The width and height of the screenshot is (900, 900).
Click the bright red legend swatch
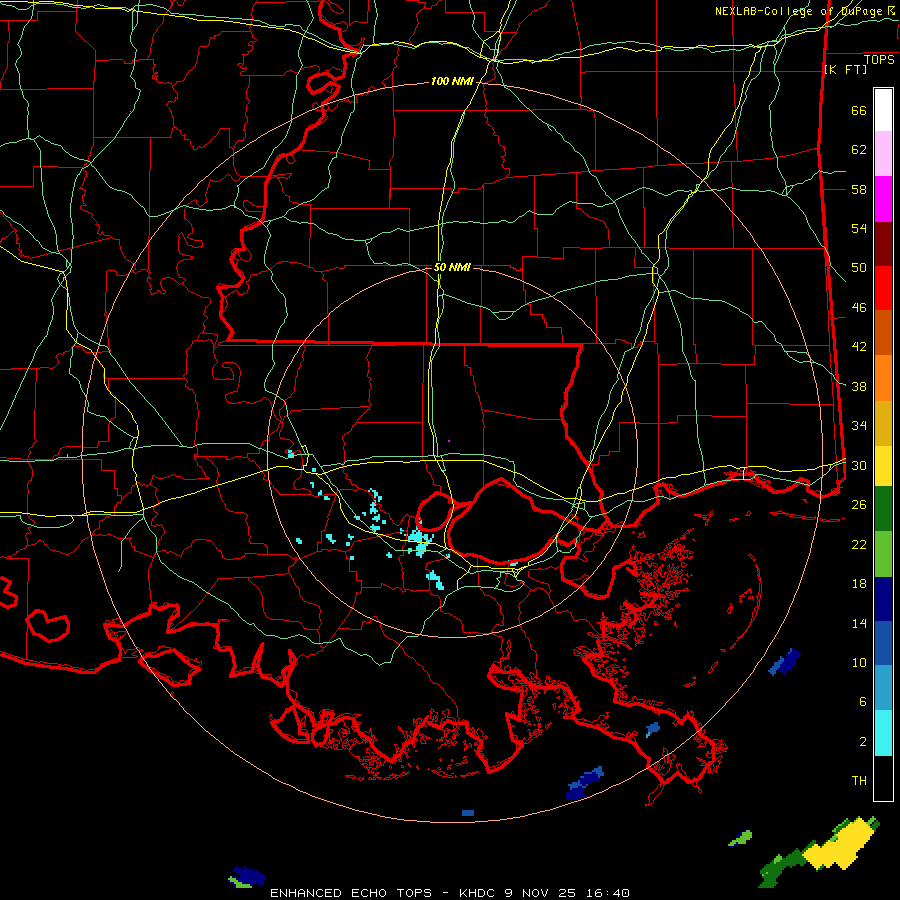(x=883, y=288)
